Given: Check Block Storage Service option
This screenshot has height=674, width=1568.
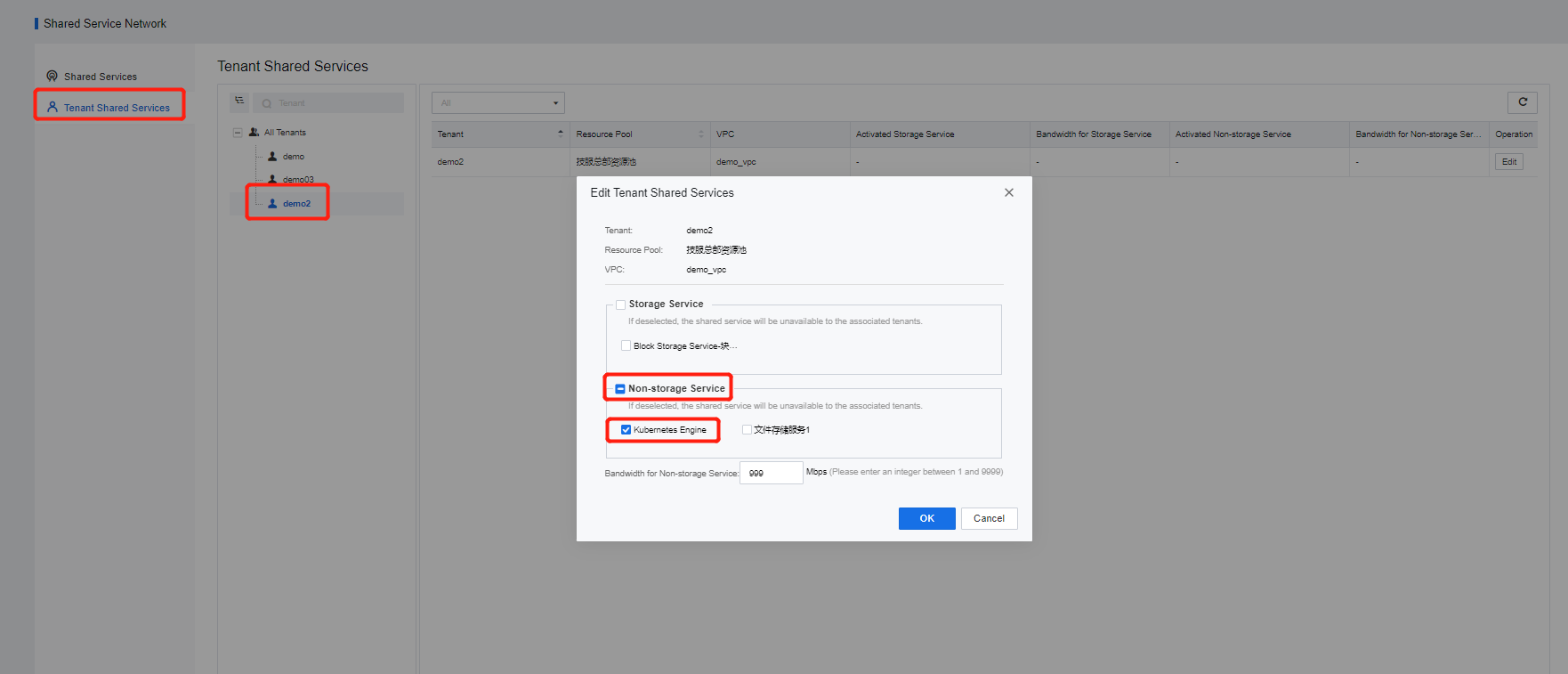Looking at the screenshot, I should point(626,346).
